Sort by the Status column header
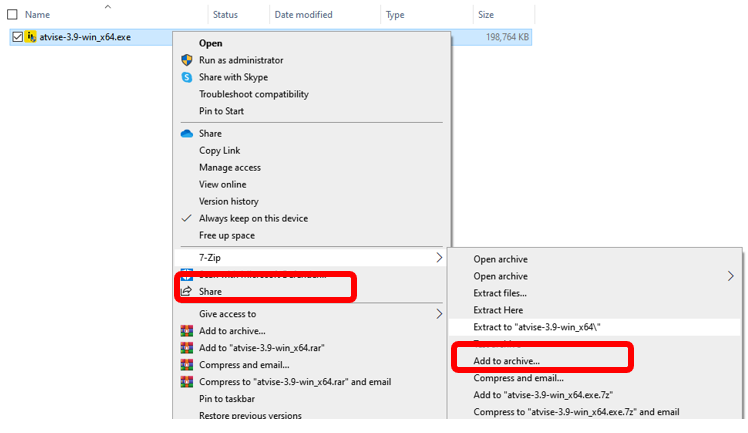 pyautogui.click(x=225, y=15)
